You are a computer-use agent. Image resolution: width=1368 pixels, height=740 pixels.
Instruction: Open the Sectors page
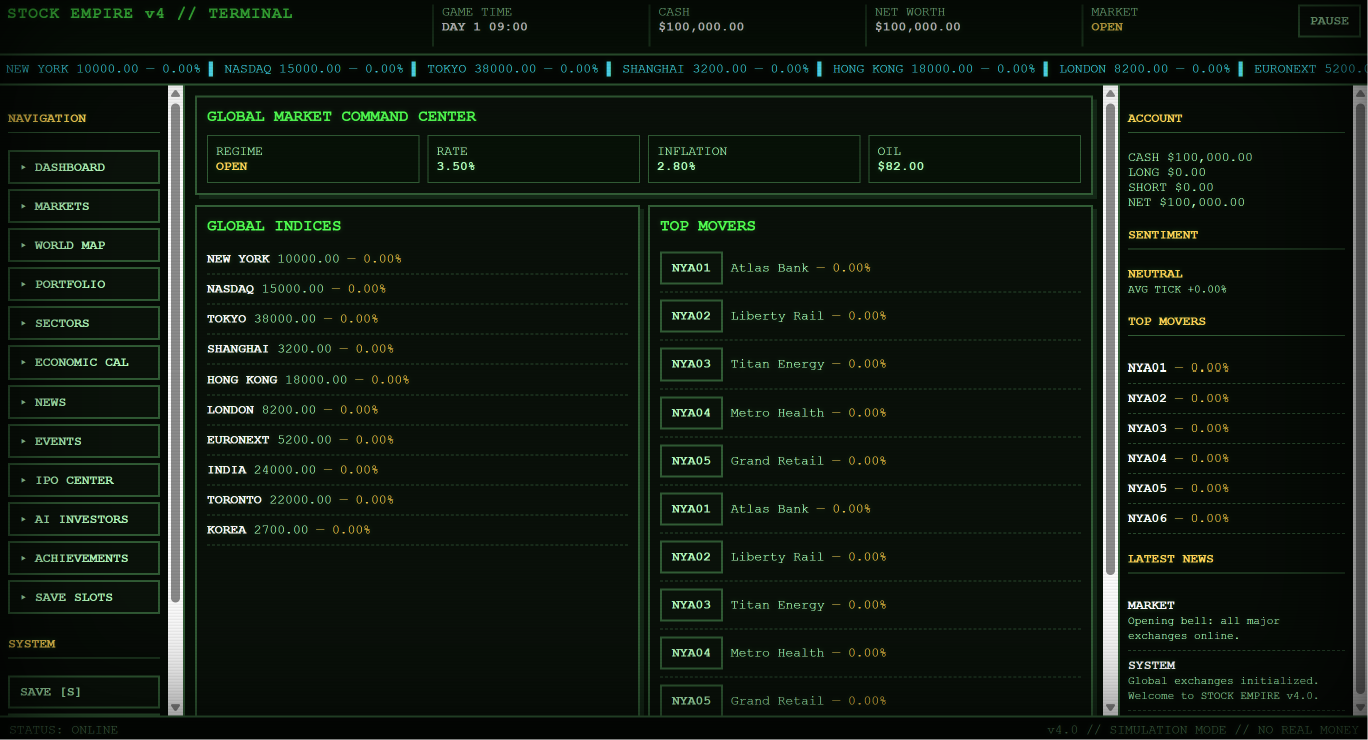tap(84, 323)
